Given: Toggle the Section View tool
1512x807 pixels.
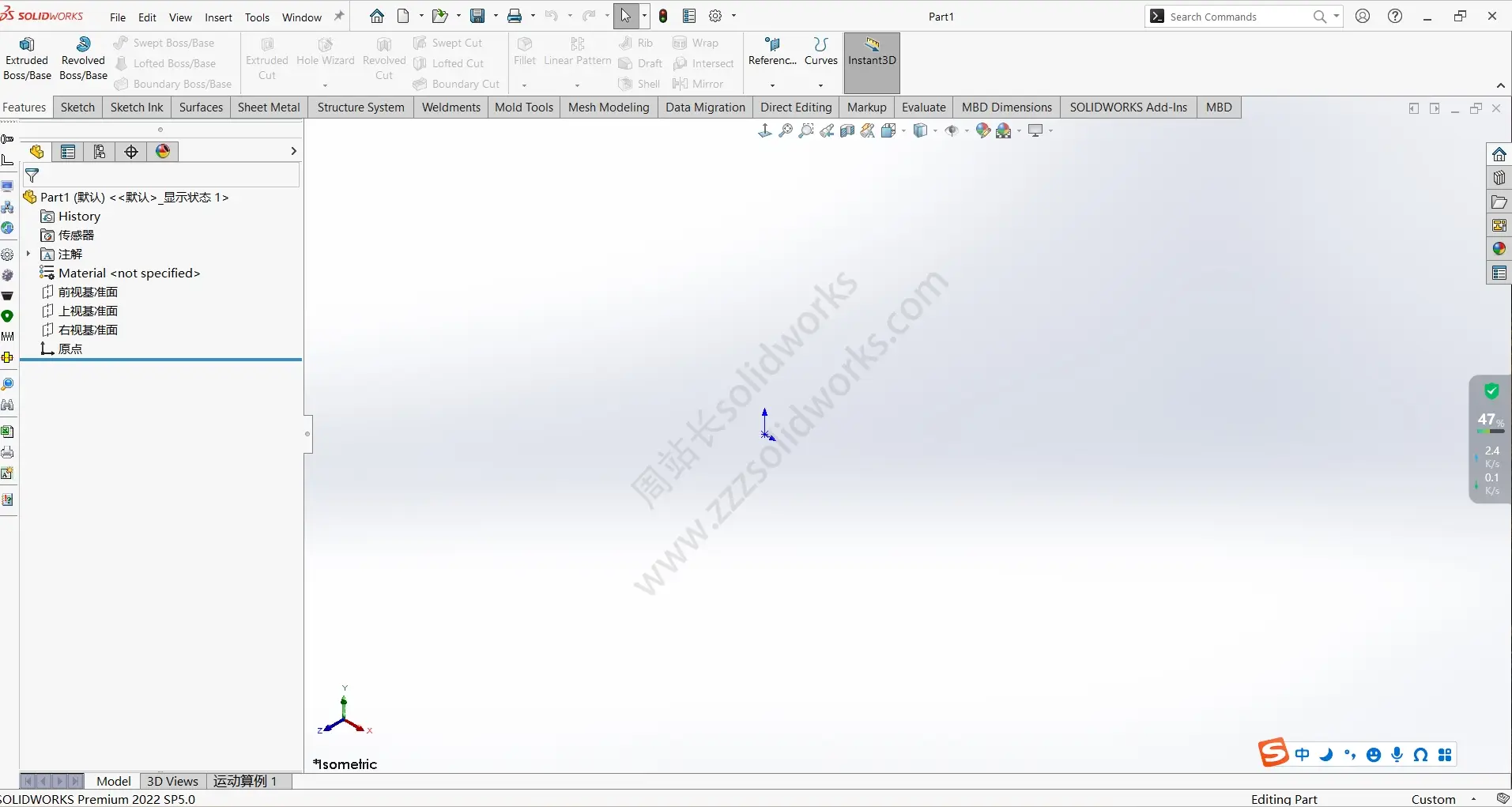Looking at the screenshot, I should tap(847, 130).
